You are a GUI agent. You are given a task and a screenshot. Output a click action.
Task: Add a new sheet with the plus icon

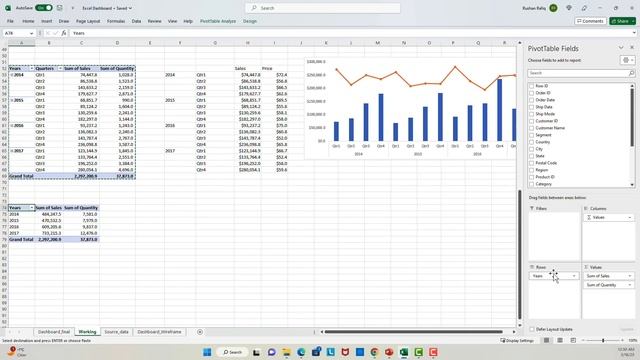pos(200,332)
